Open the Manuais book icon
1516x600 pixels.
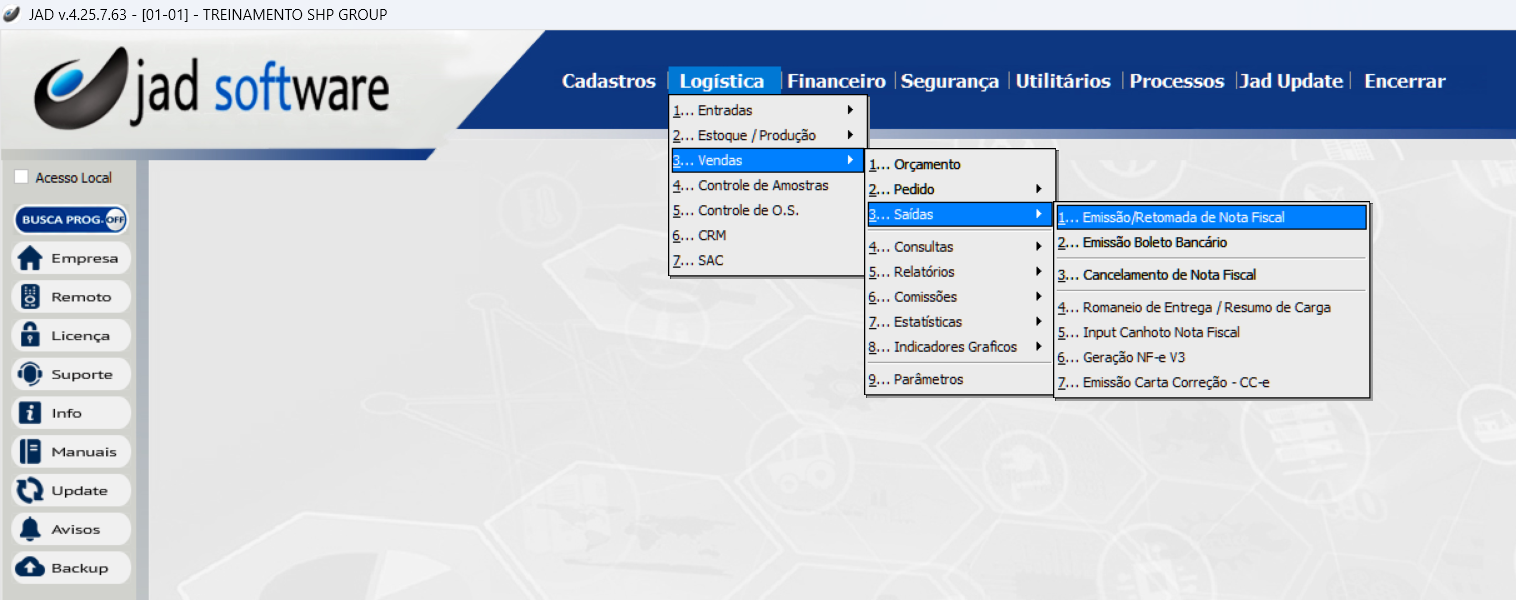[31, 452]
